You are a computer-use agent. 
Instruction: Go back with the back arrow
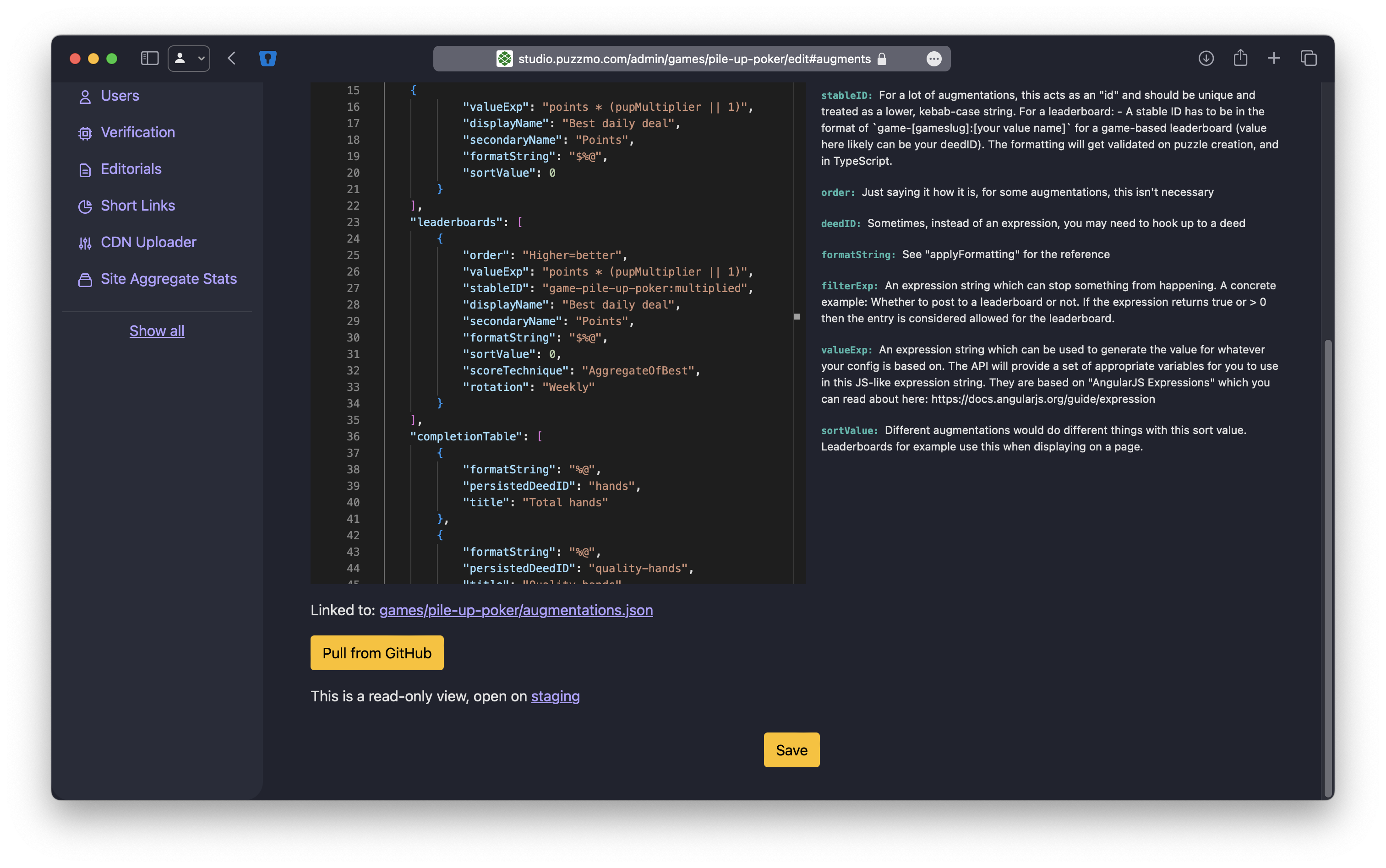point(231,59)
